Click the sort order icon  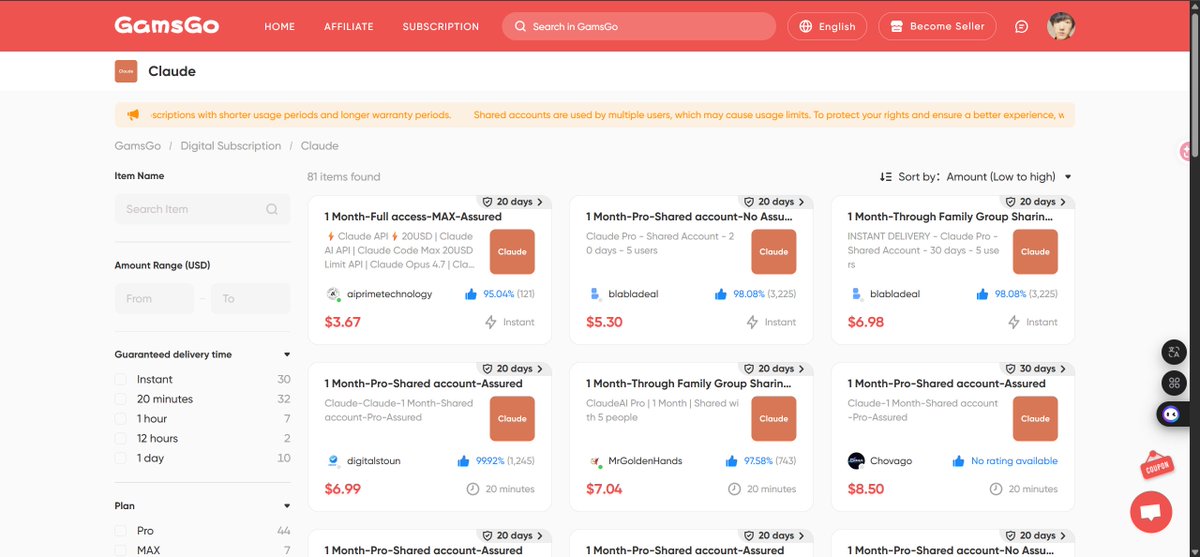point(885,177)
